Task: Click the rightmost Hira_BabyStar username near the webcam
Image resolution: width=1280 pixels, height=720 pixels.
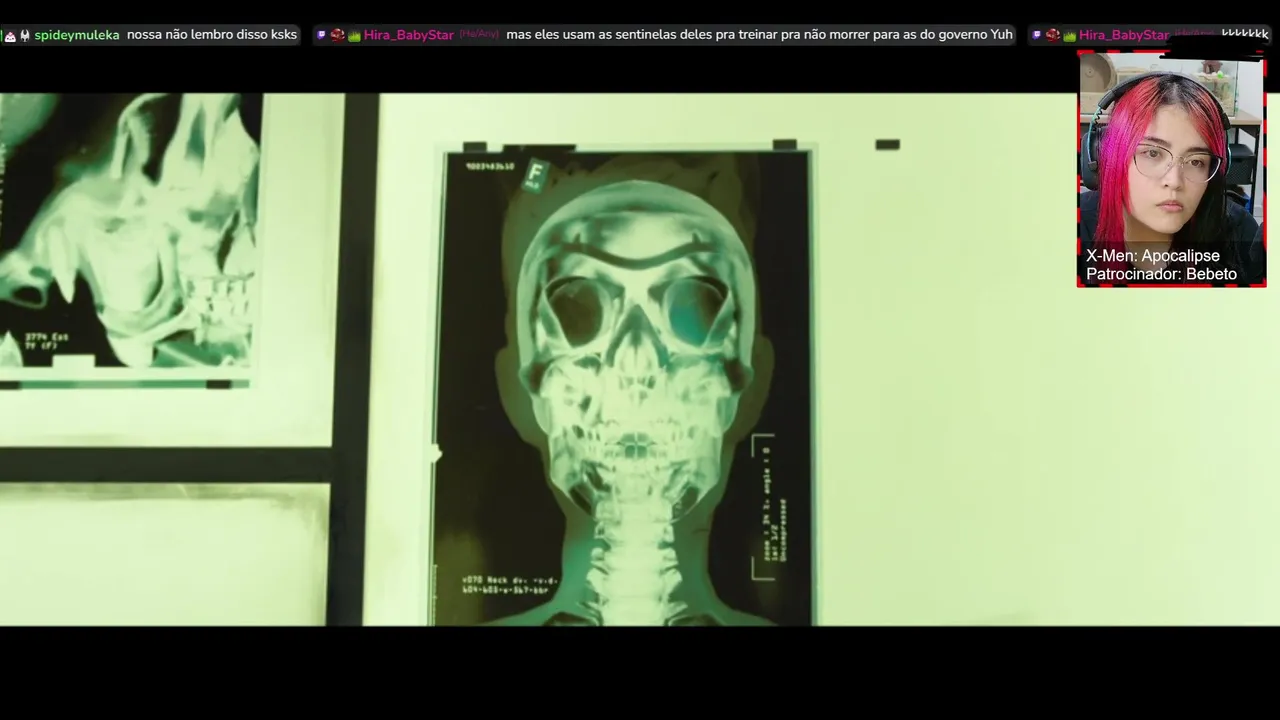Action: [1124, 35]
